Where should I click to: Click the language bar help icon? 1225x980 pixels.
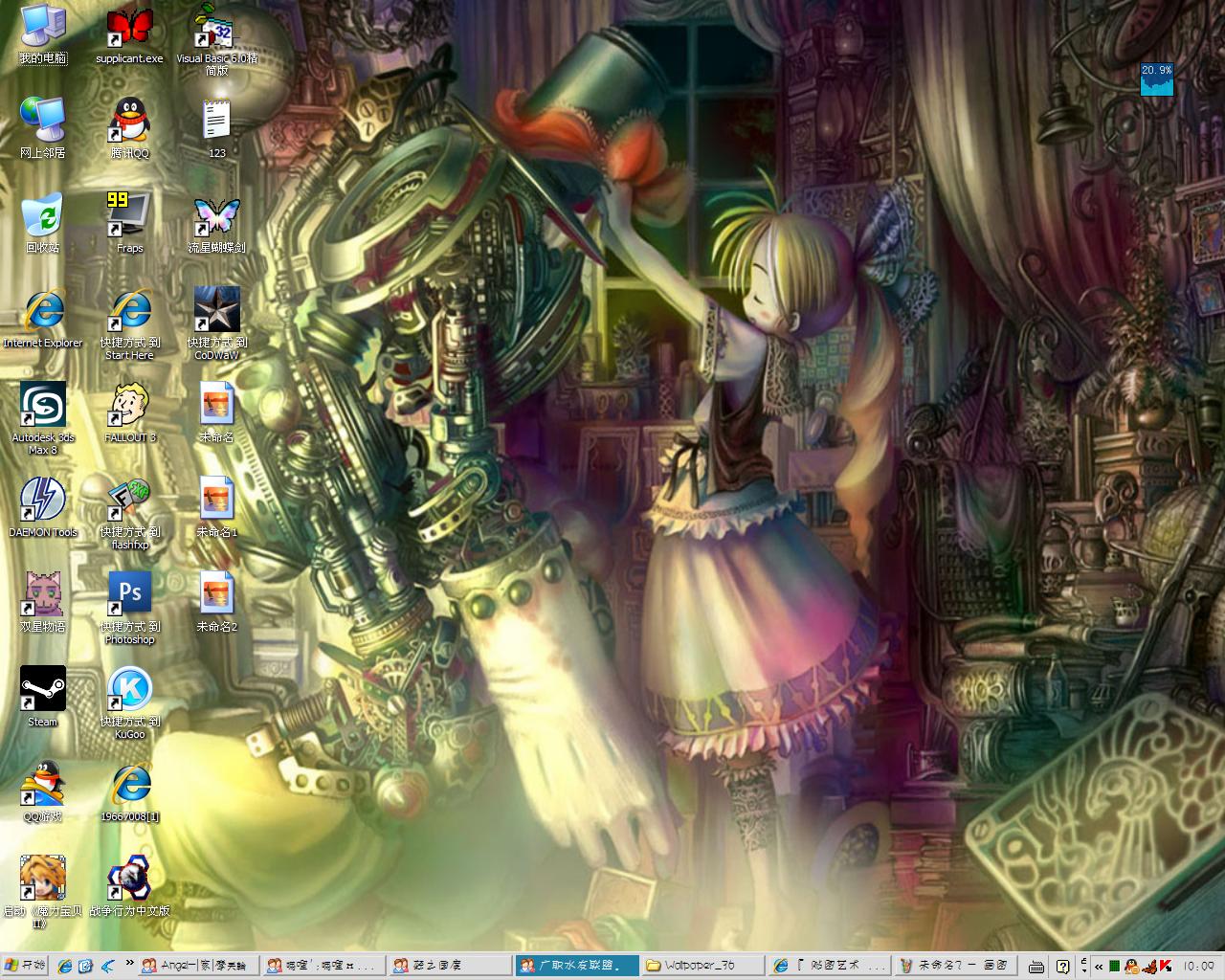pos(1062,966)
